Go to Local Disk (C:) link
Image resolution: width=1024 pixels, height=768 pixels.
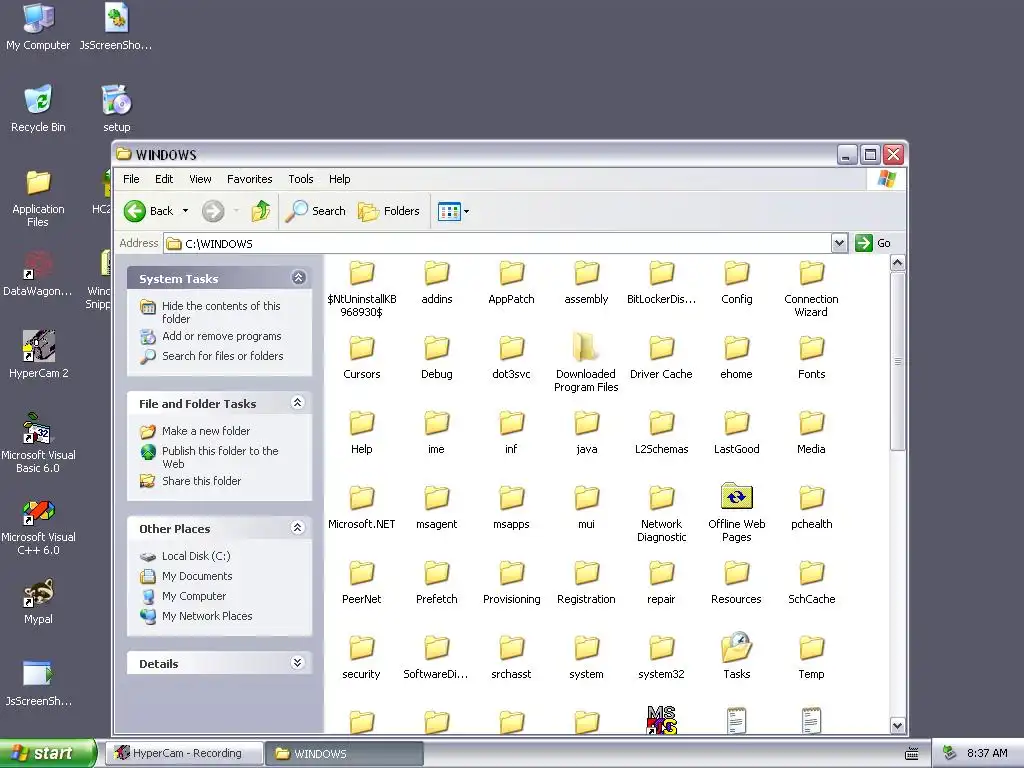pos(196,556)
